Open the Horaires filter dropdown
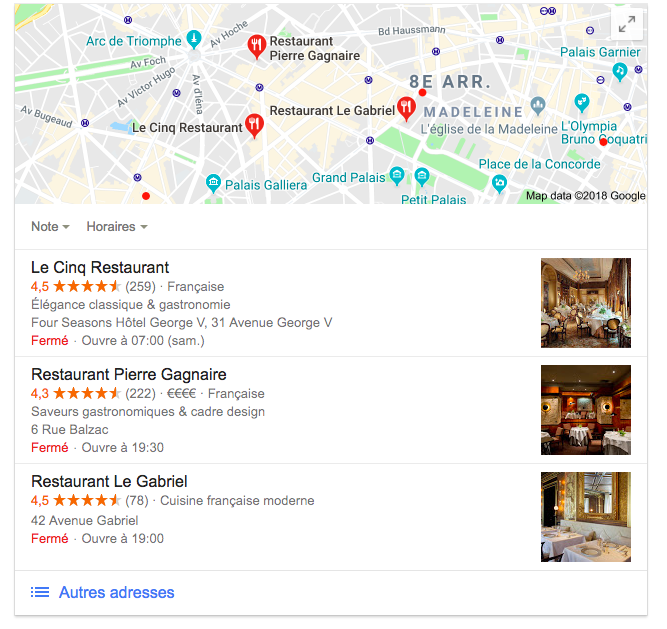The height and width of the screenshot is (629, 667). 117,227
